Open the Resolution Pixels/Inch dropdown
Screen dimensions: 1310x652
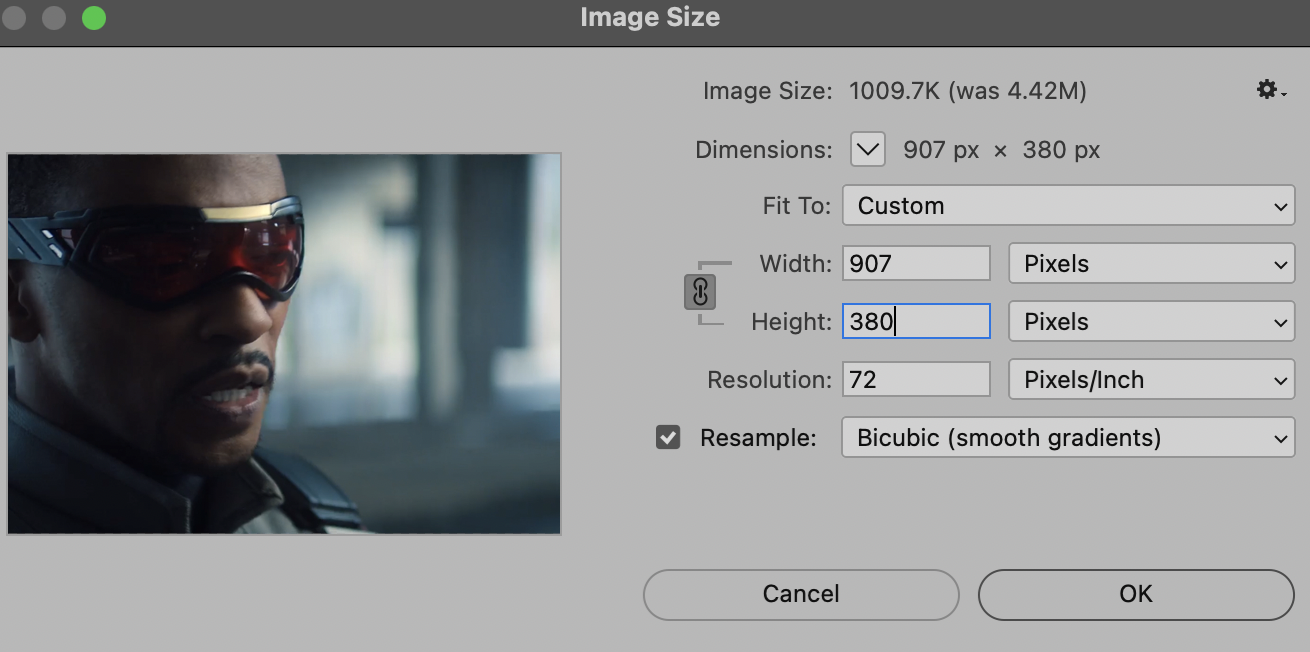(x=1152, y=380)
